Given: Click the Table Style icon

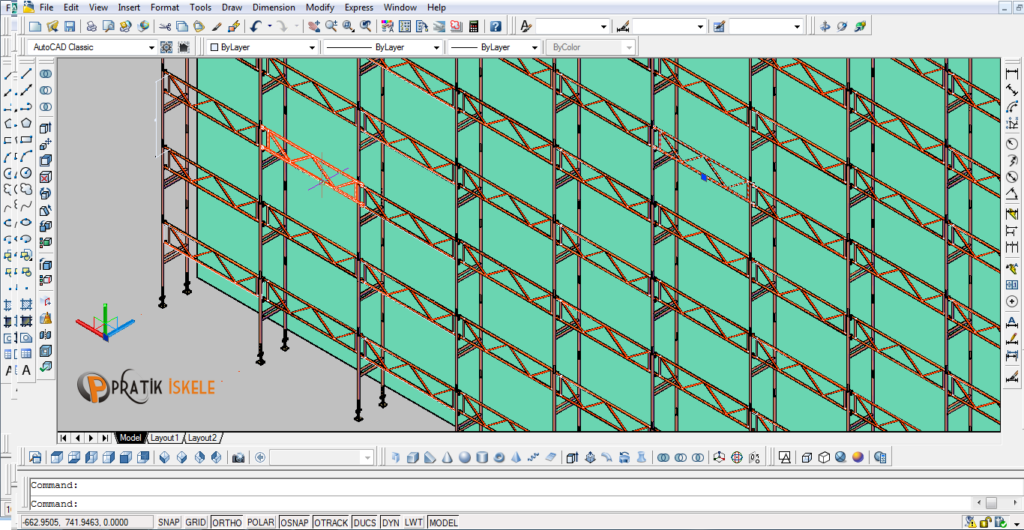Looking at the screenshot, I should click(x=719, y=27).
